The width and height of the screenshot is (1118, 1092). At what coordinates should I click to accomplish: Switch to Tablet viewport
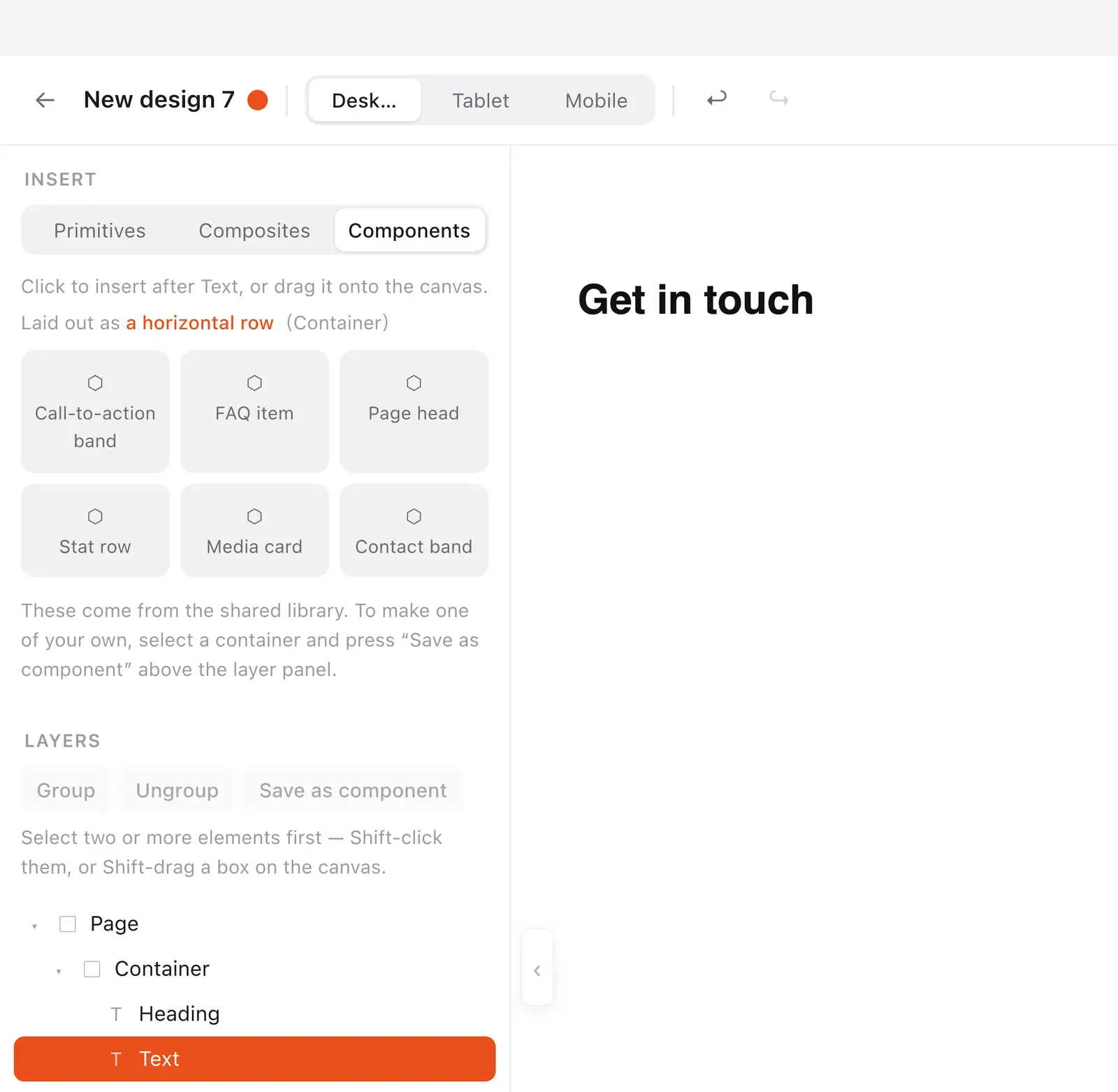point(480,100)
